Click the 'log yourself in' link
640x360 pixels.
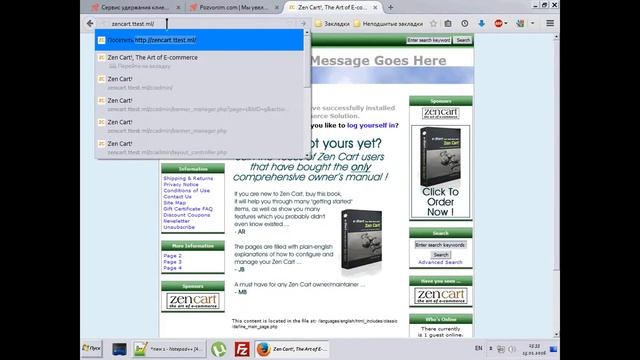(x=371, y=125)
